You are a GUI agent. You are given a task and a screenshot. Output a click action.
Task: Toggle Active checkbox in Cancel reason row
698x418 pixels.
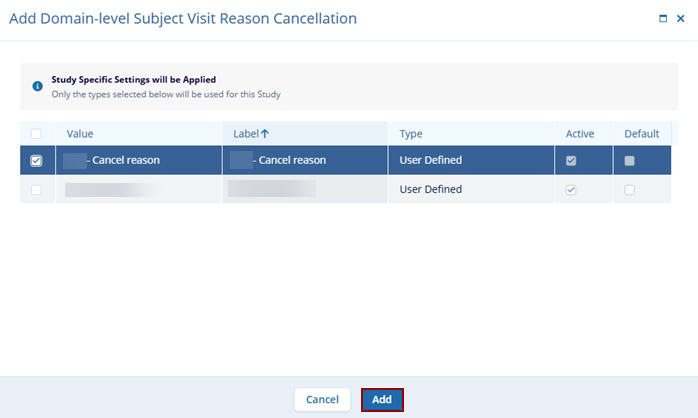click(x=571, y=160)
